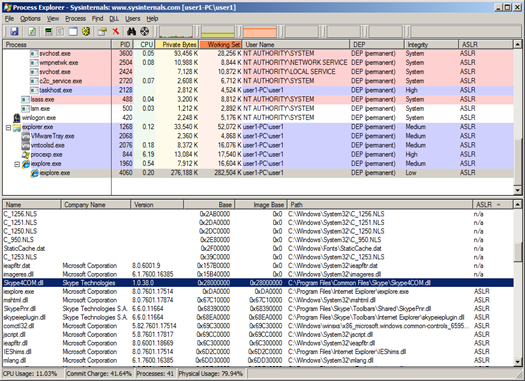Click the VMwareTray.exe process icon
The width and height of the screenshot is (525, 381).
(x=25, y=136)
